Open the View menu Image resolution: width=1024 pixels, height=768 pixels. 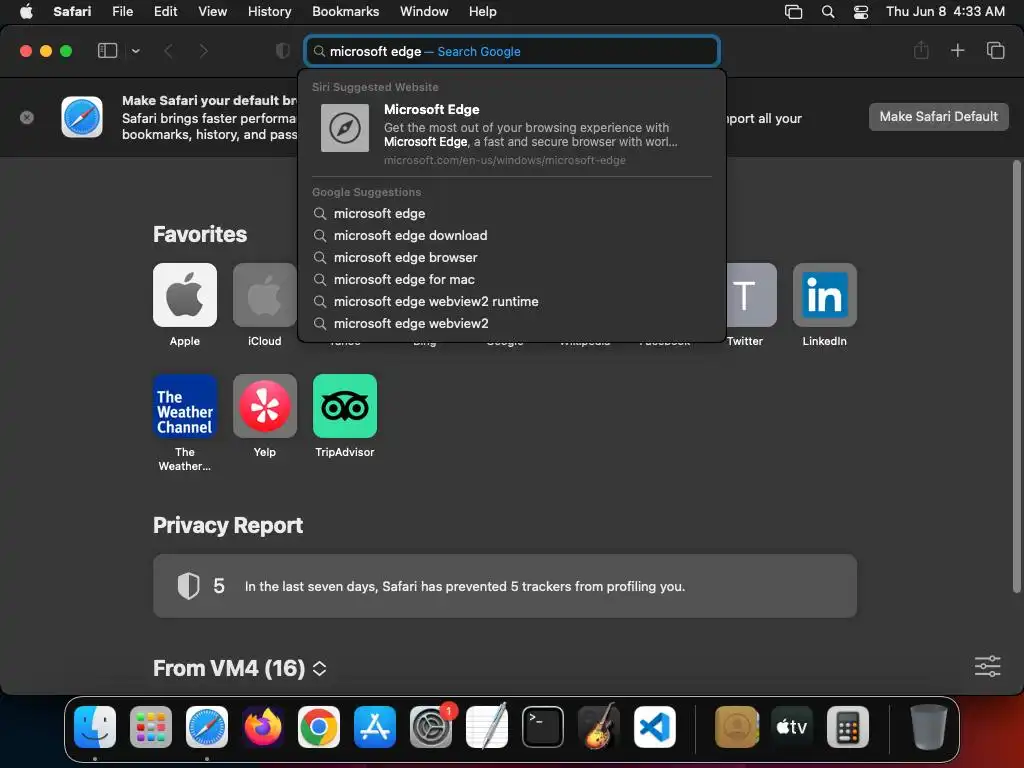point(212,11)
